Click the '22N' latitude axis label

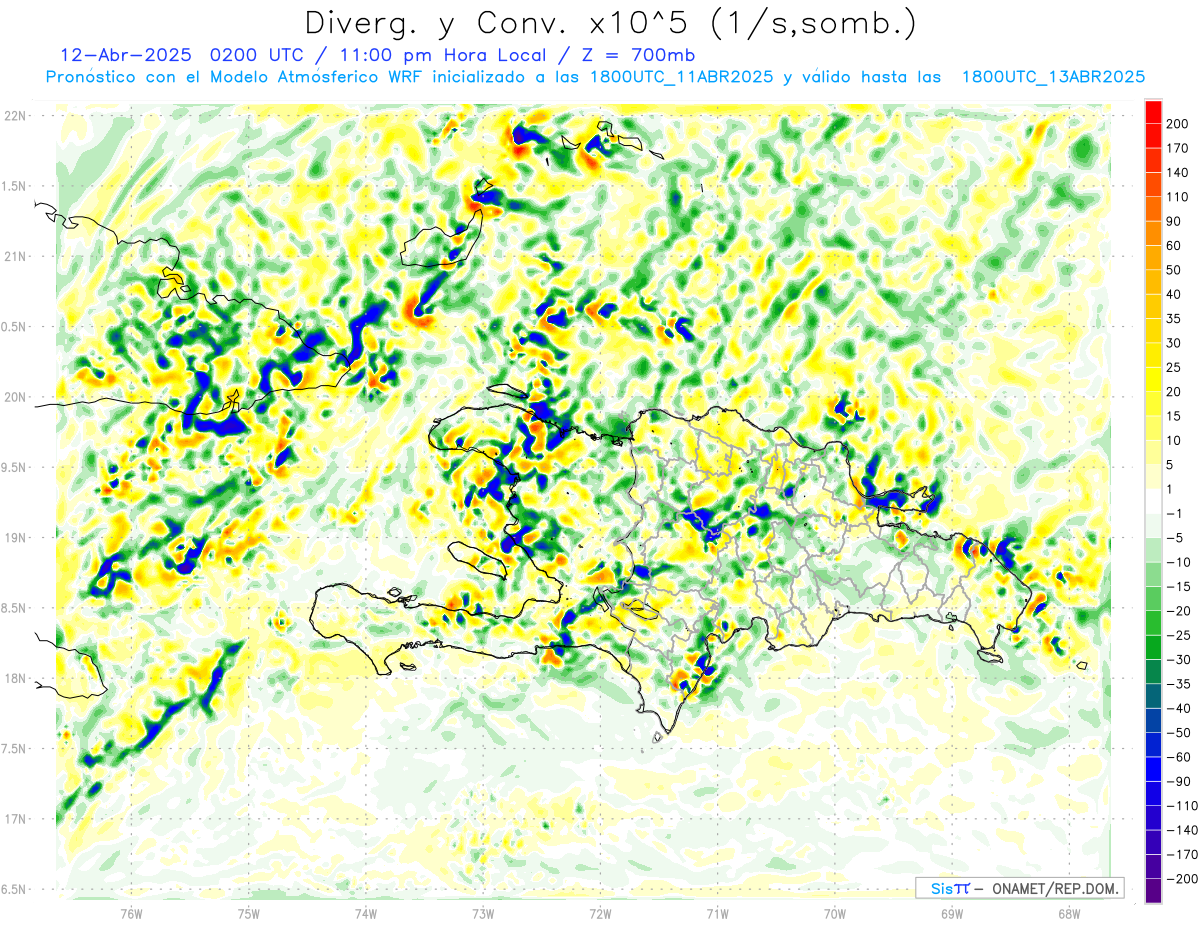[x=14, y=115]
